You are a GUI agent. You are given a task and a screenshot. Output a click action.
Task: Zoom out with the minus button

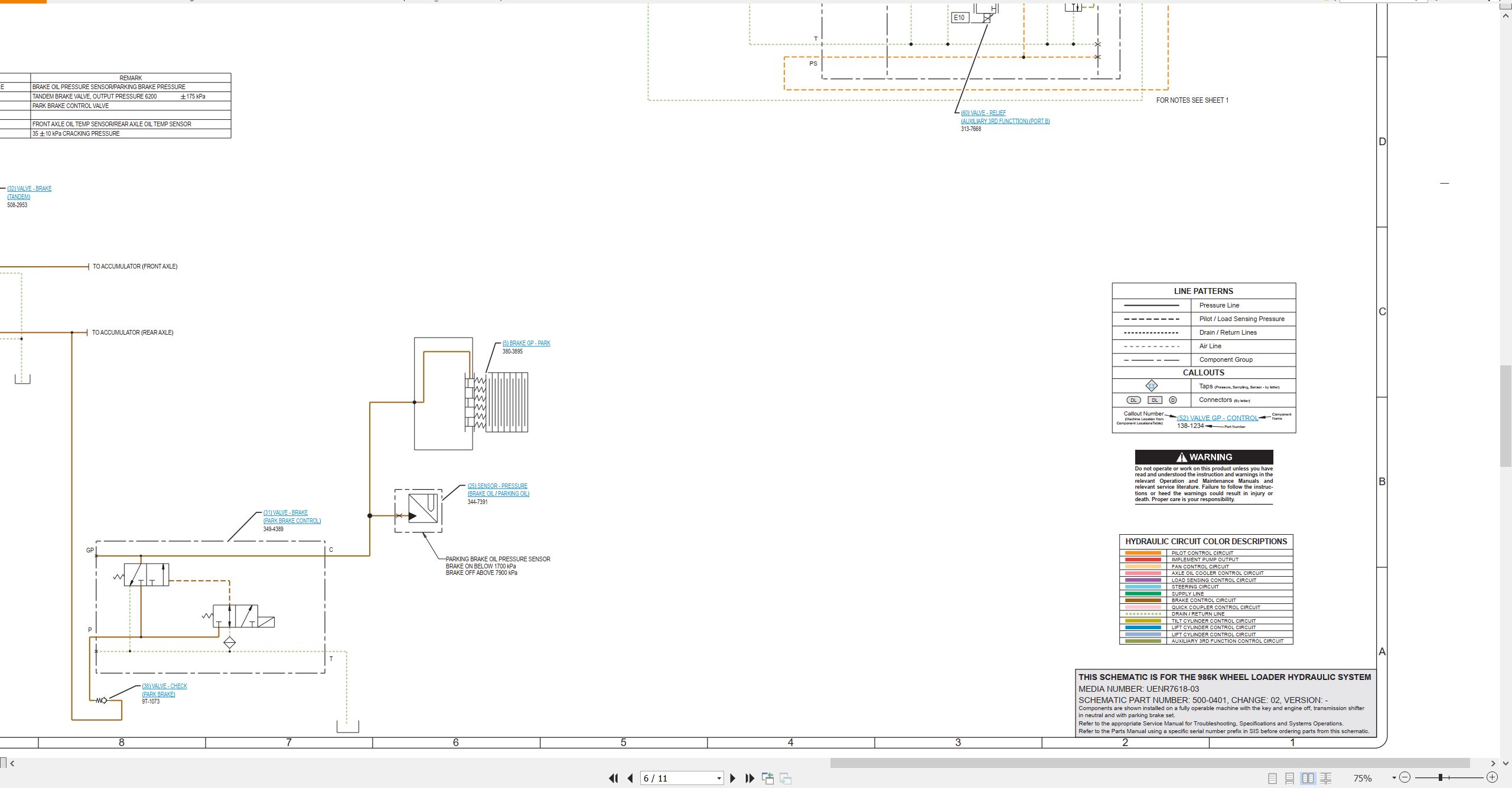(1405, 777)
